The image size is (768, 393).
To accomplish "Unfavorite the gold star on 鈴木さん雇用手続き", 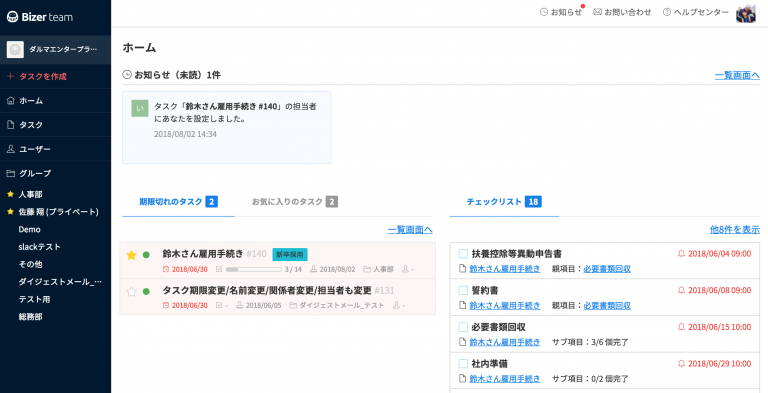I will click(131, 255).
